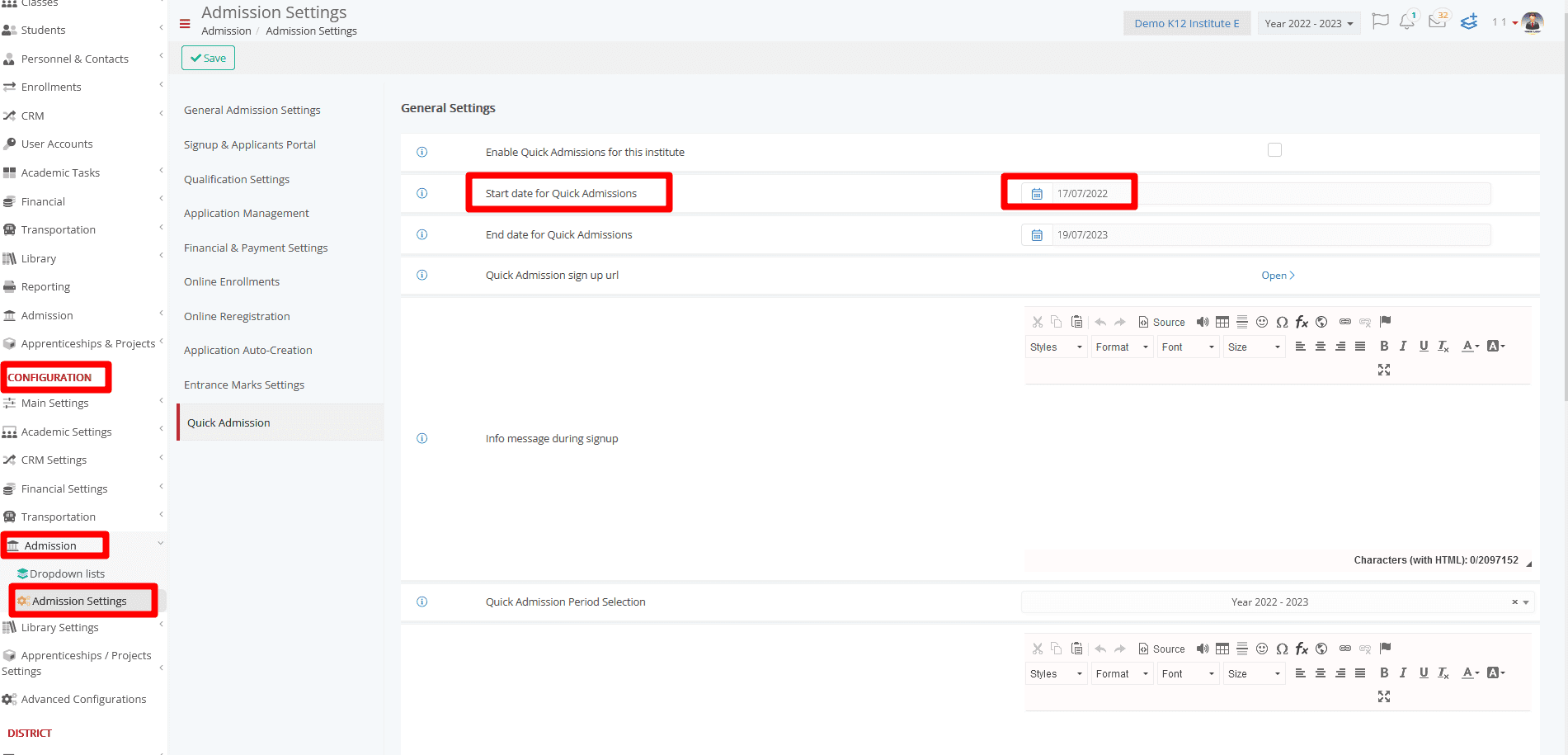
Task: Toggle align left in first editor toolbar
Action: click(x=1301, y=347)
